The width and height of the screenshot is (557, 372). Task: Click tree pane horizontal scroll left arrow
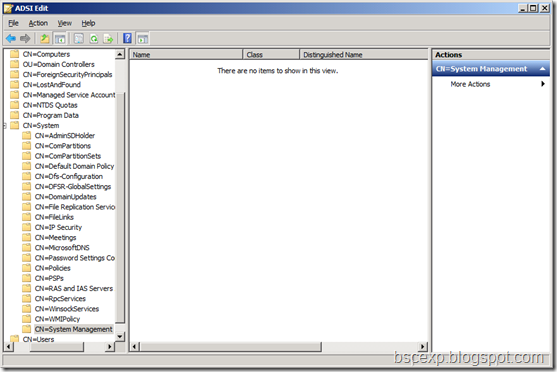8,346
